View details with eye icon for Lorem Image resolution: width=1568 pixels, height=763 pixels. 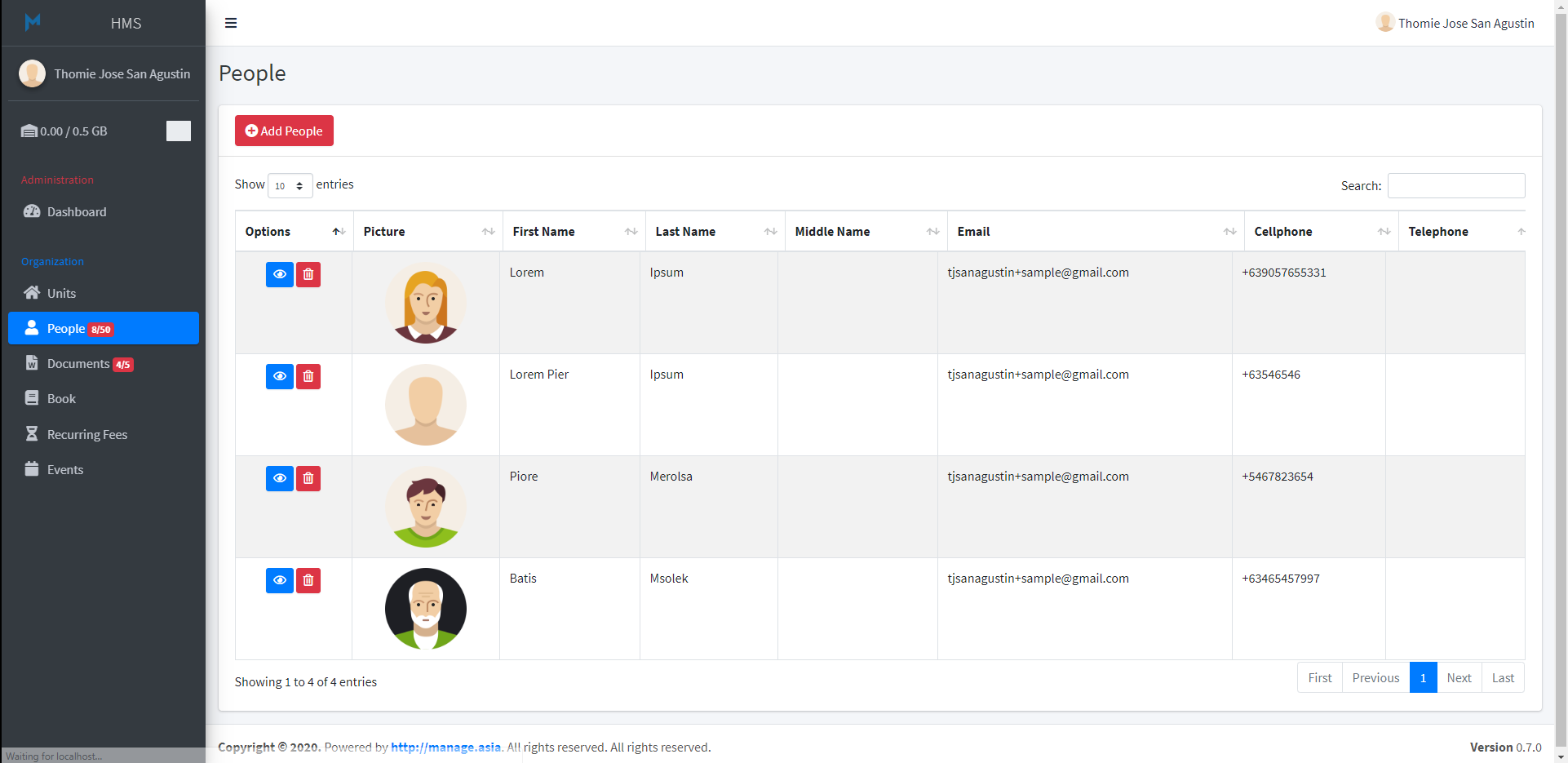[x=279, y=275]
